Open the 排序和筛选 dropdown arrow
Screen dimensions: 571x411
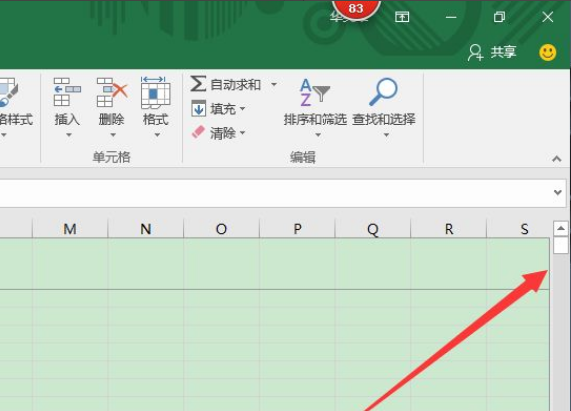[x=318, y=135]
